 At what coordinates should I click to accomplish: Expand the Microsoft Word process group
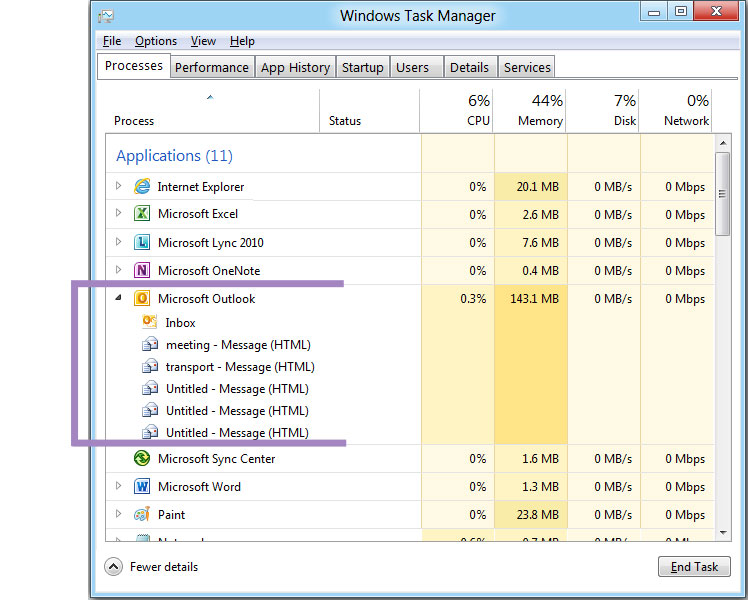click(x=118, y=487)
